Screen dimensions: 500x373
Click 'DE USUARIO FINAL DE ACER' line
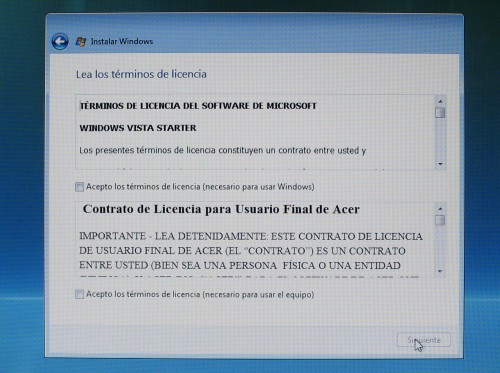(x=242, y=251)
